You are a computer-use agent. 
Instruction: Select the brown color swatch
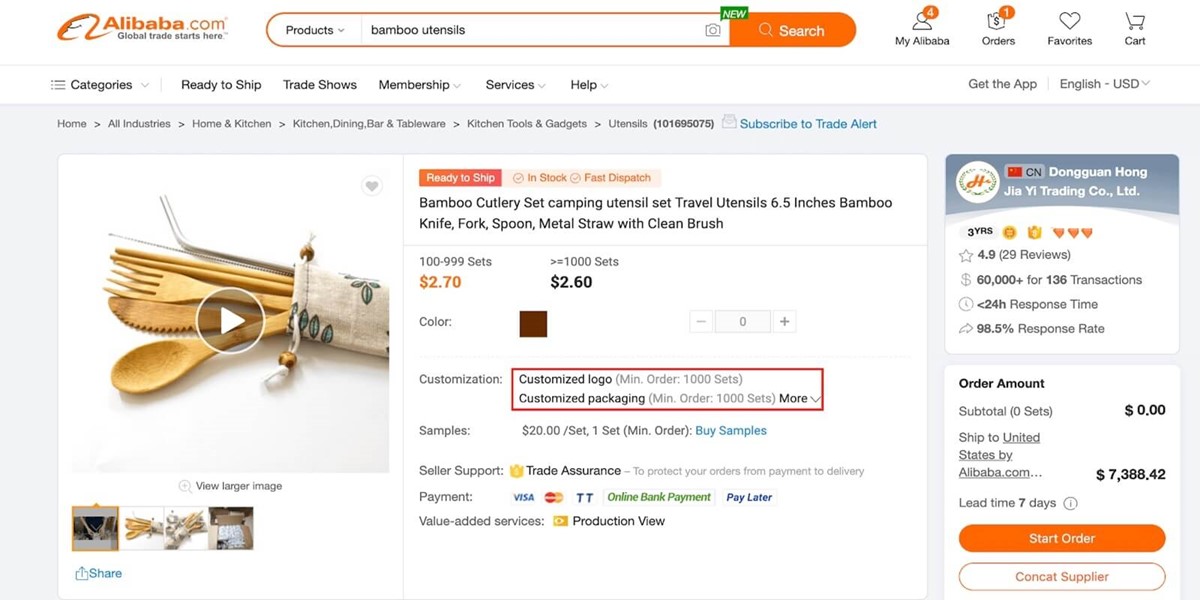tap(533, 323)
